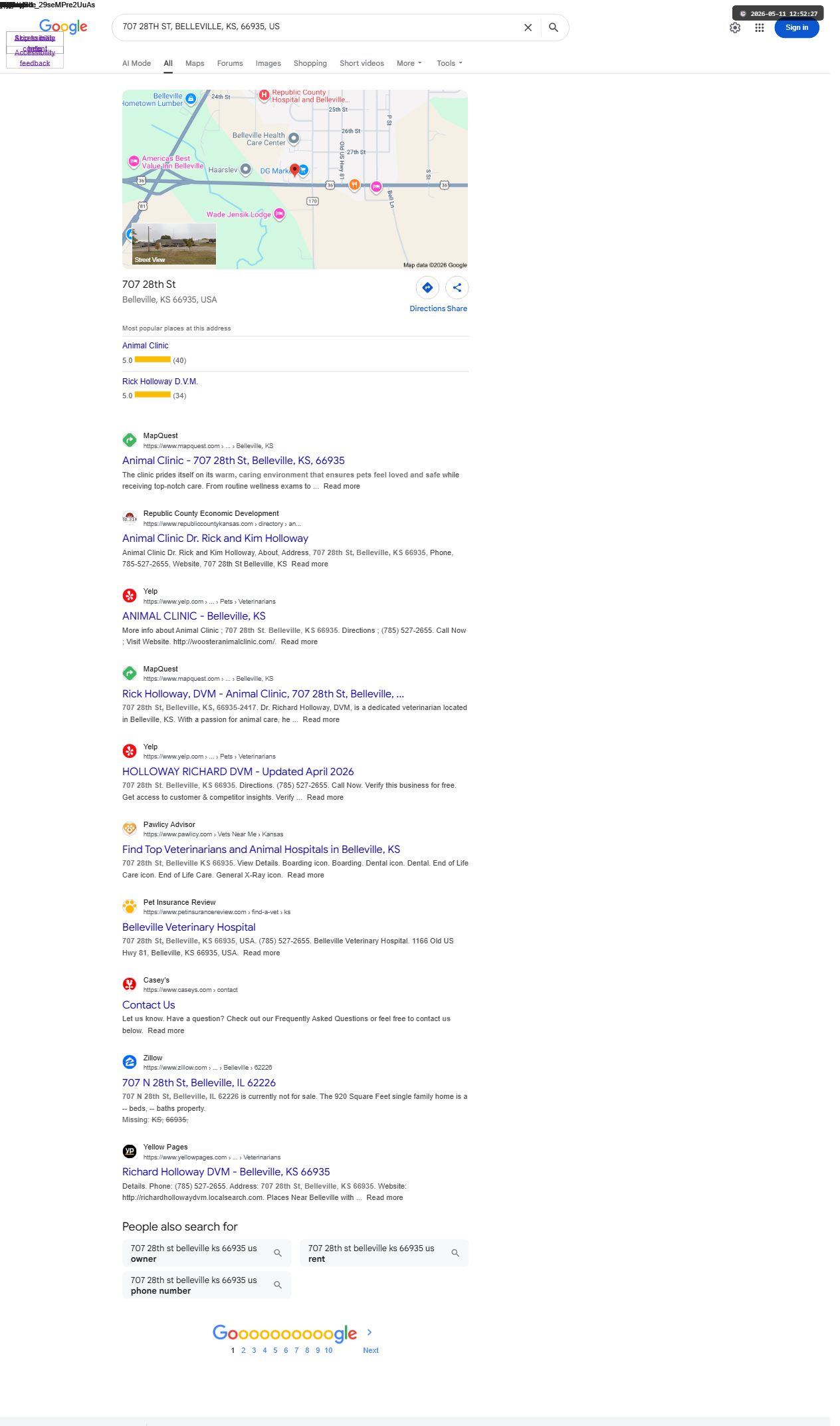Screen dimensions: 840x1426
Task: Click Zillow favicon icon
Action: point(130,1062)
